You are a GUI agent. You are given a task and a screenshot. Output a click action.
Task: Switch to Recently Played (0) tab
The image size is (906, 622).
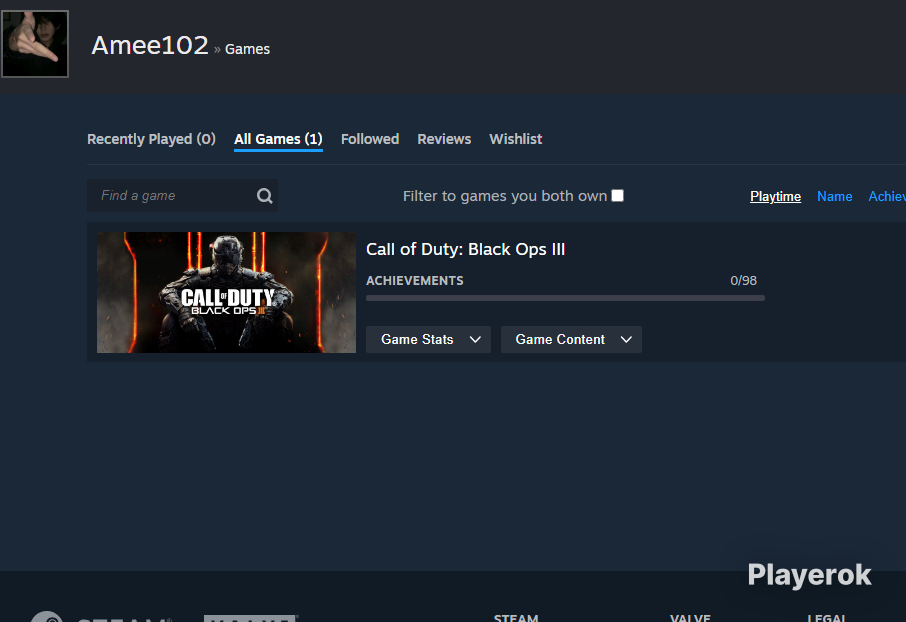[x=151, y=139]
